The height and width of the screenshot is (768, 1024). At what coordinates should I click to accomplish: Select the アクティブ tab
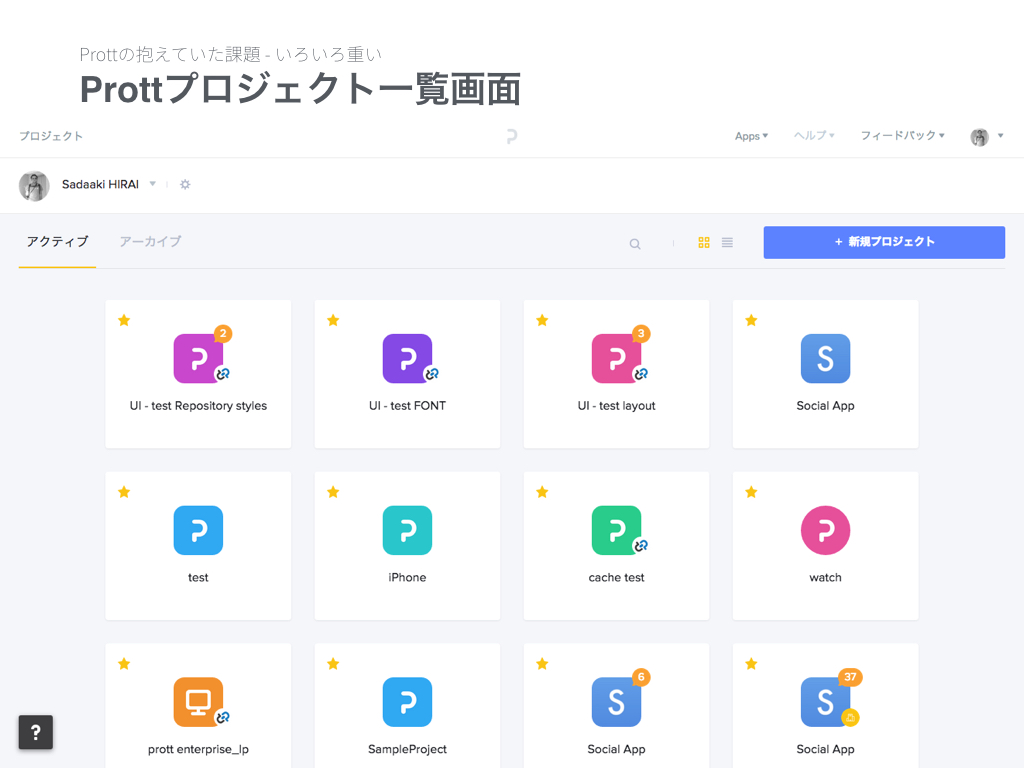(57, 242)
